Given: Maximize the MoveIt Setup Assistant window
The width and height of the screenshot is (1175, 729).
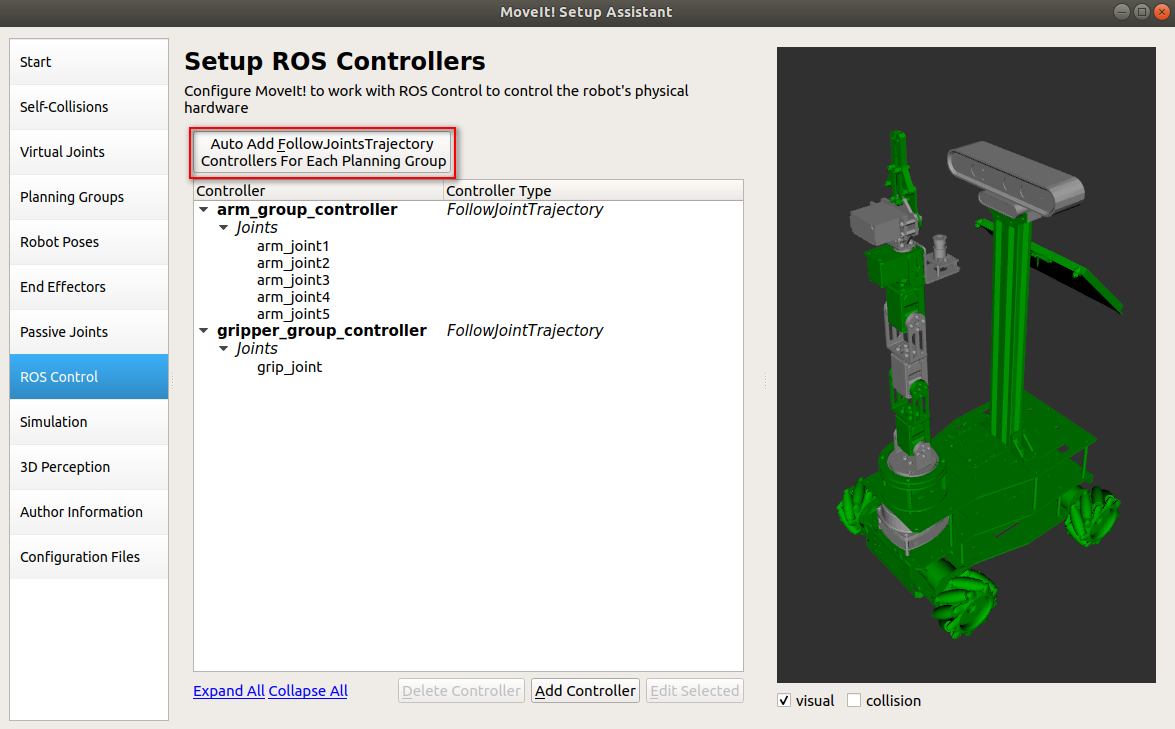Looking at the screenshot, I should (1141, 11).
